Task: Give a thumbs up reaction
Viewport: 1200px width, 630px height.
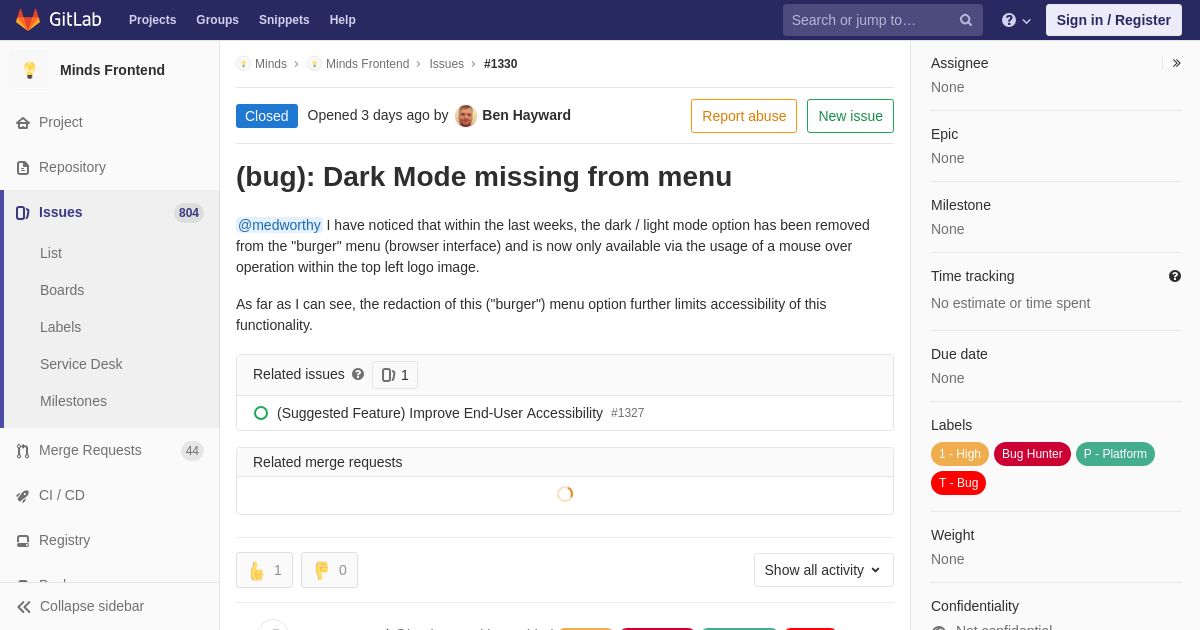Action: 264,570
